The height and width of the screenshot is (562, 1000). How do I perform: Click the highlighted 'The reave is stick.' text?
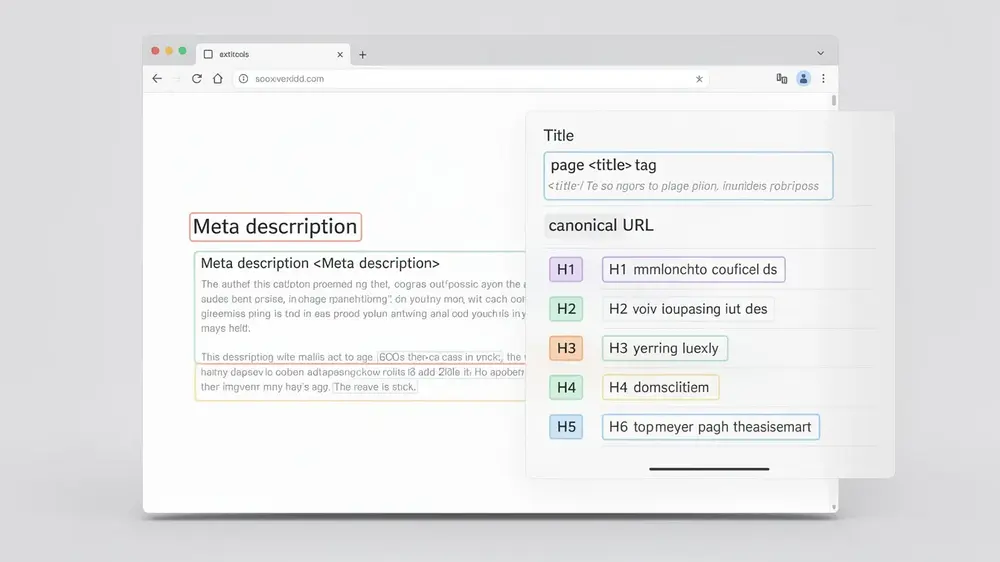click(374, 387)
